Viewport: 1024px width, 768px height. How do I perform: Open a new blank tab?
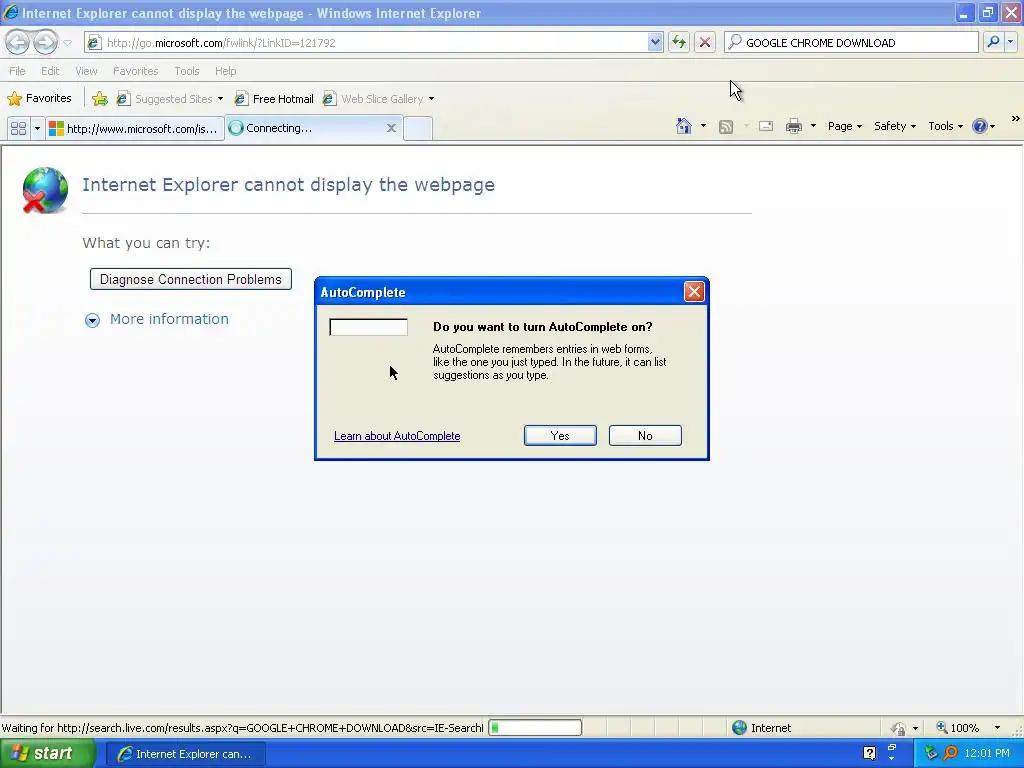418,128
